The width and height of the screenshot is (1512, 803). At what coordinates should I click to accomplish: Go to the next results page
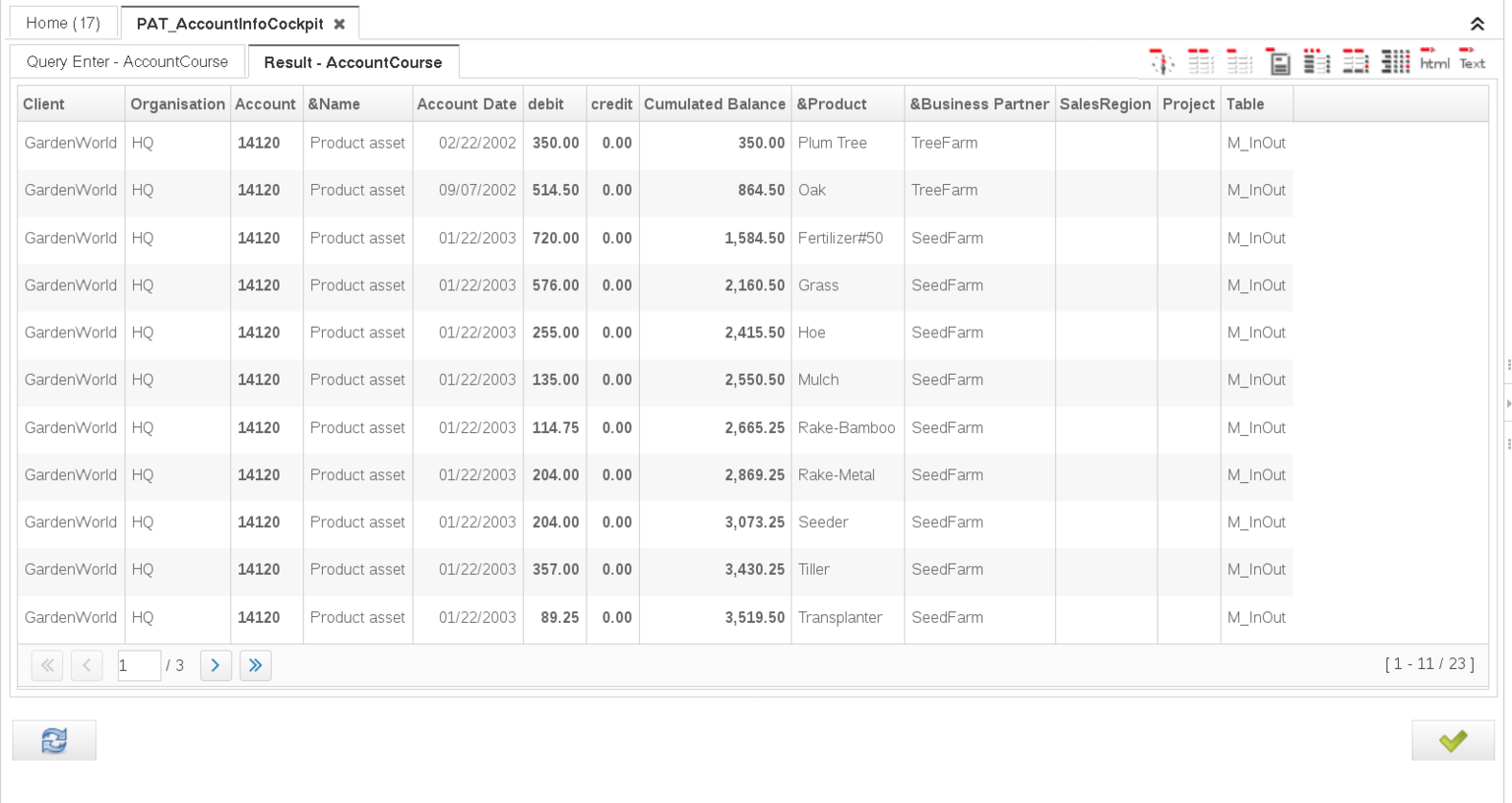pyautogui.click(x=216, y=665)
